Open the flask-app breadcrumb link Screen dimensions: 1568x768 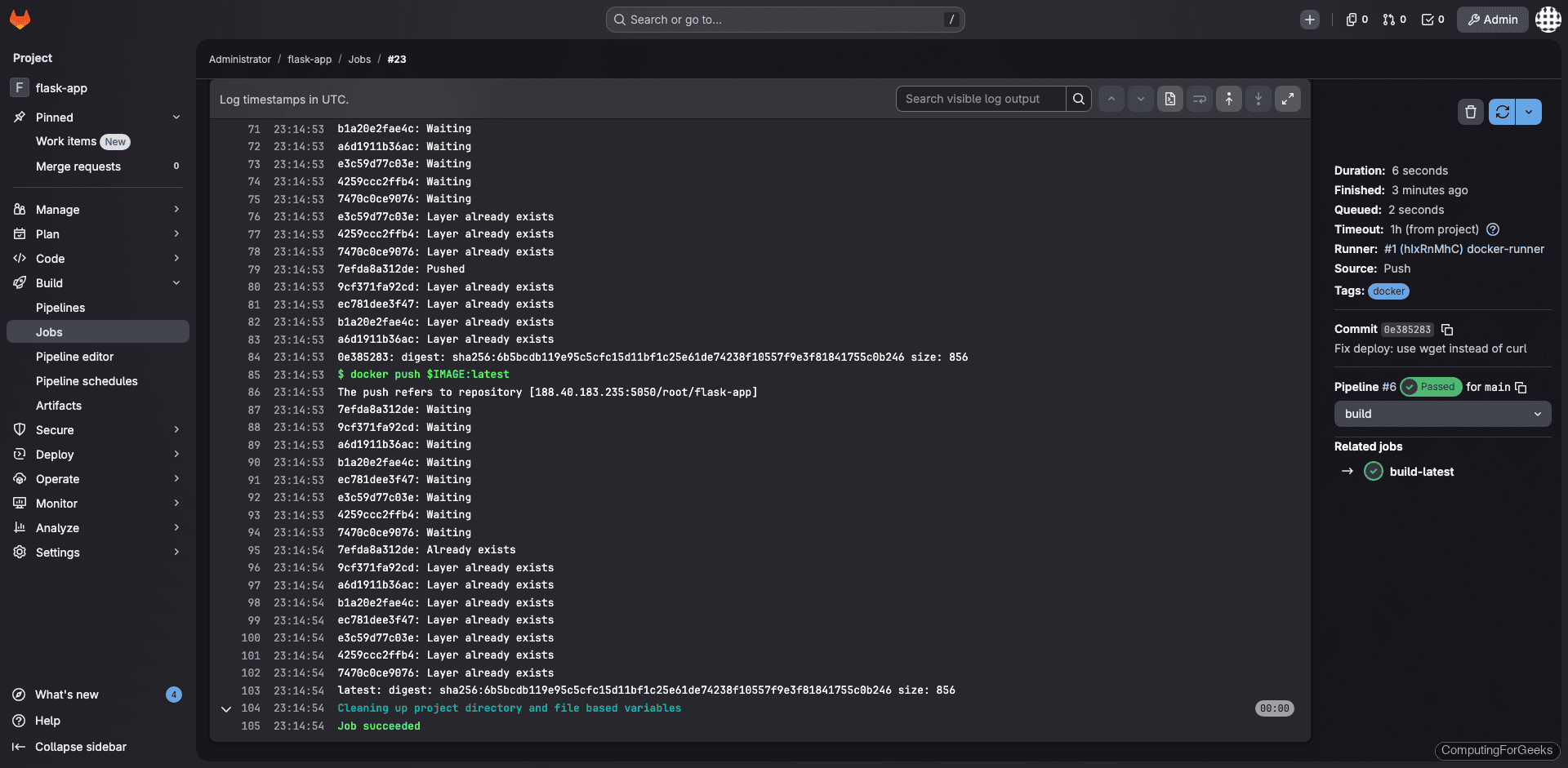coord(310,59)
